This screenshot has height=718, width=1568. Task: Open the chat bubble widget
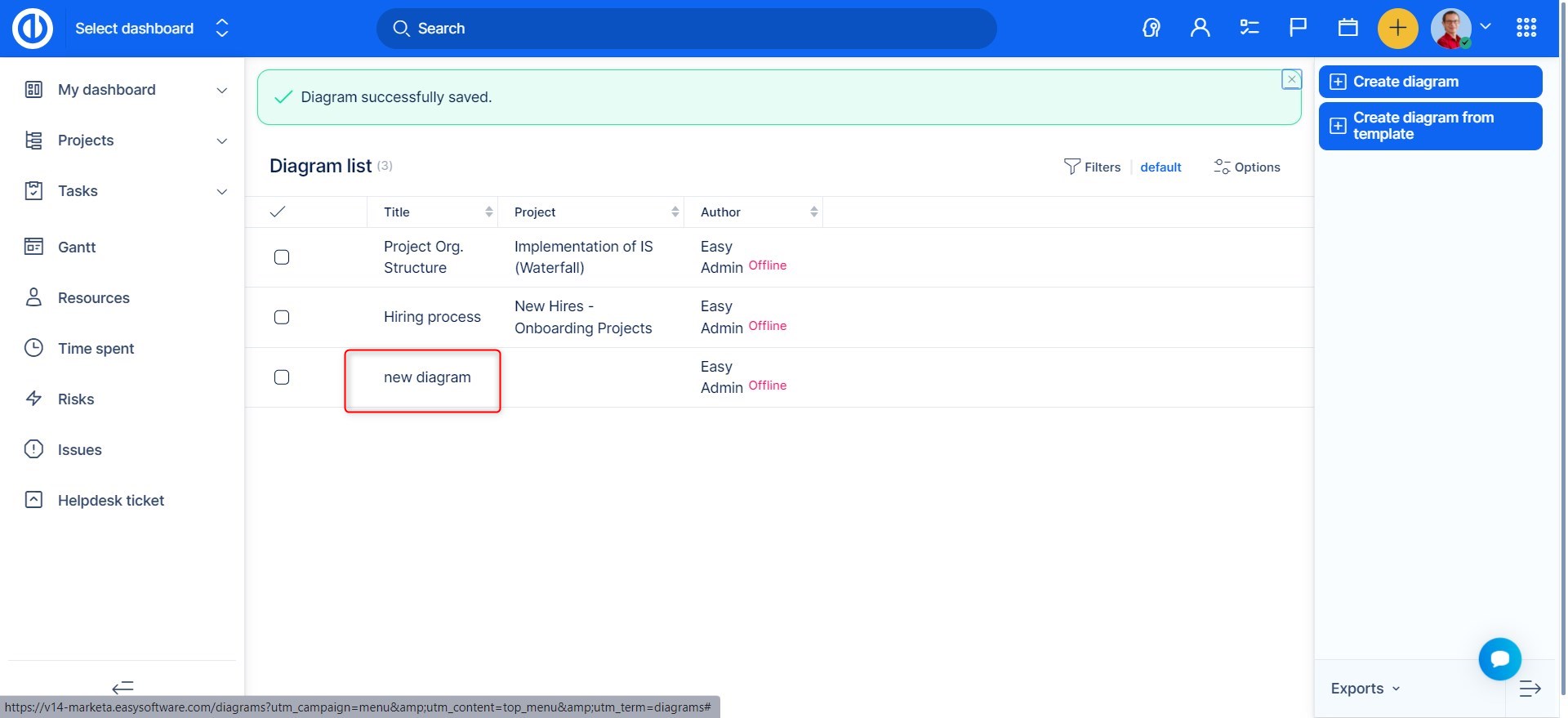[x=1499, y=659]
